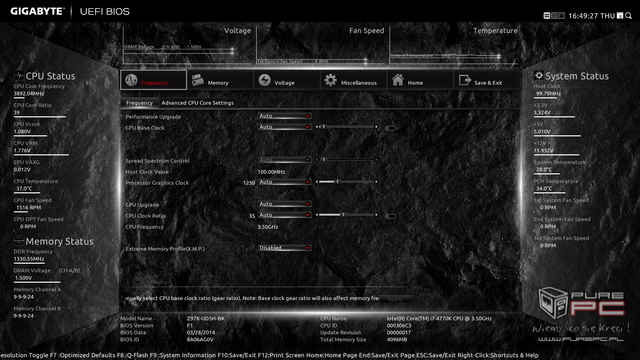Expand the CPU Upgrade dropdown
This screenshot has width=640, height=360.
click(284, 204)
